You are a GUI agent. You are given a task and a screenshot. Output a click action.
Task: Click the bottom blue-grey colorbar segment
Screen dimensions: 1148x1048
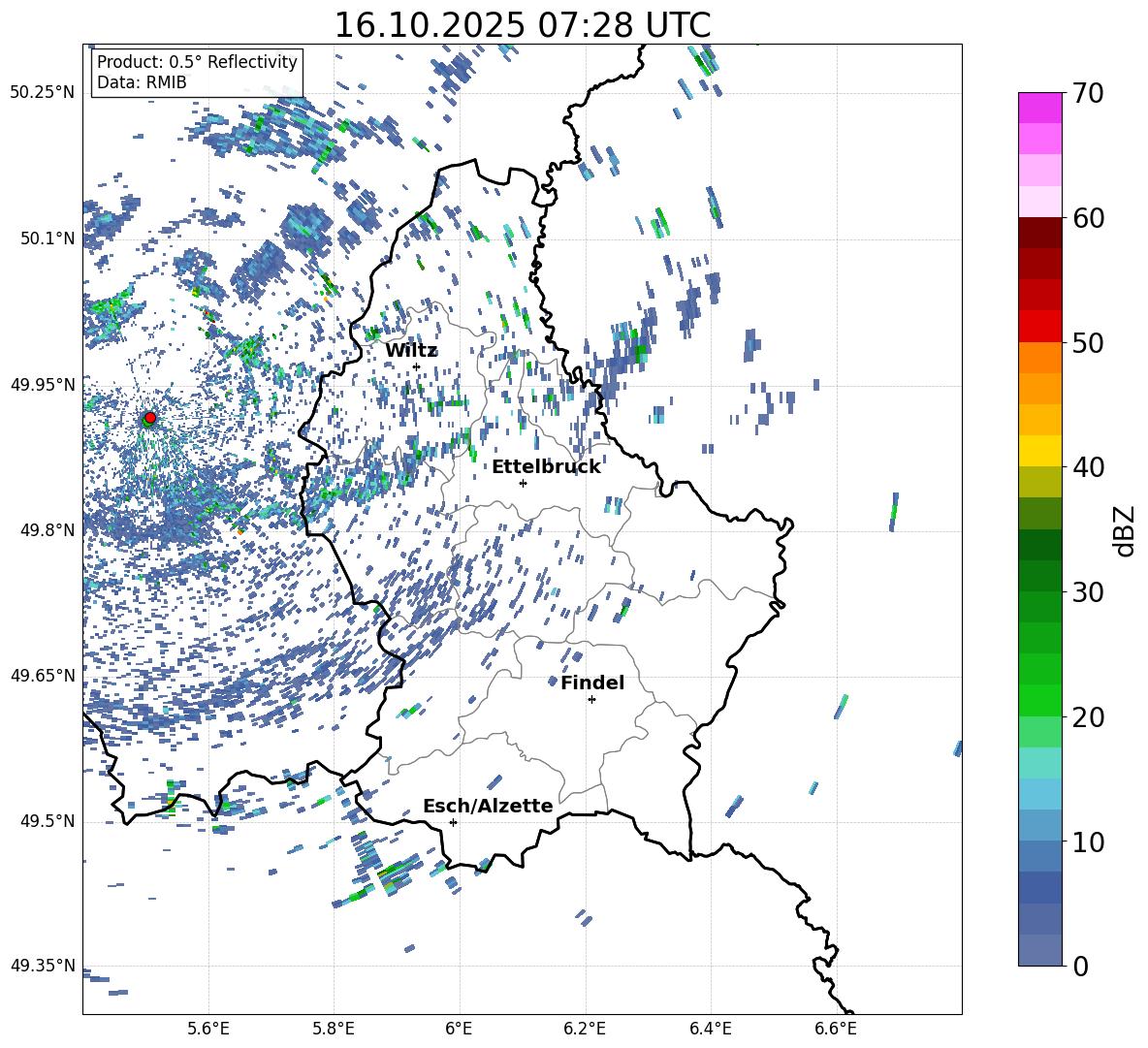(x=1040, y=950)
